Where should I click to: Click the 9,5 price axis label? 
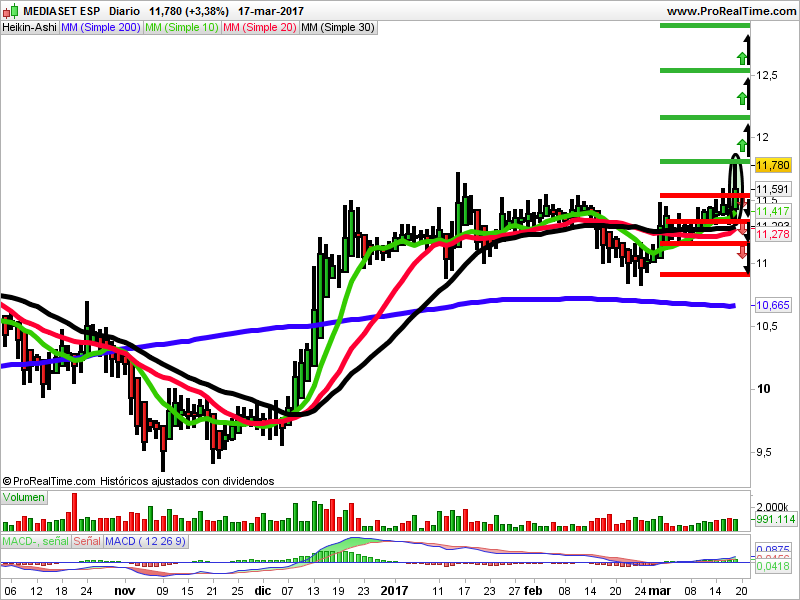pos(763,453)
